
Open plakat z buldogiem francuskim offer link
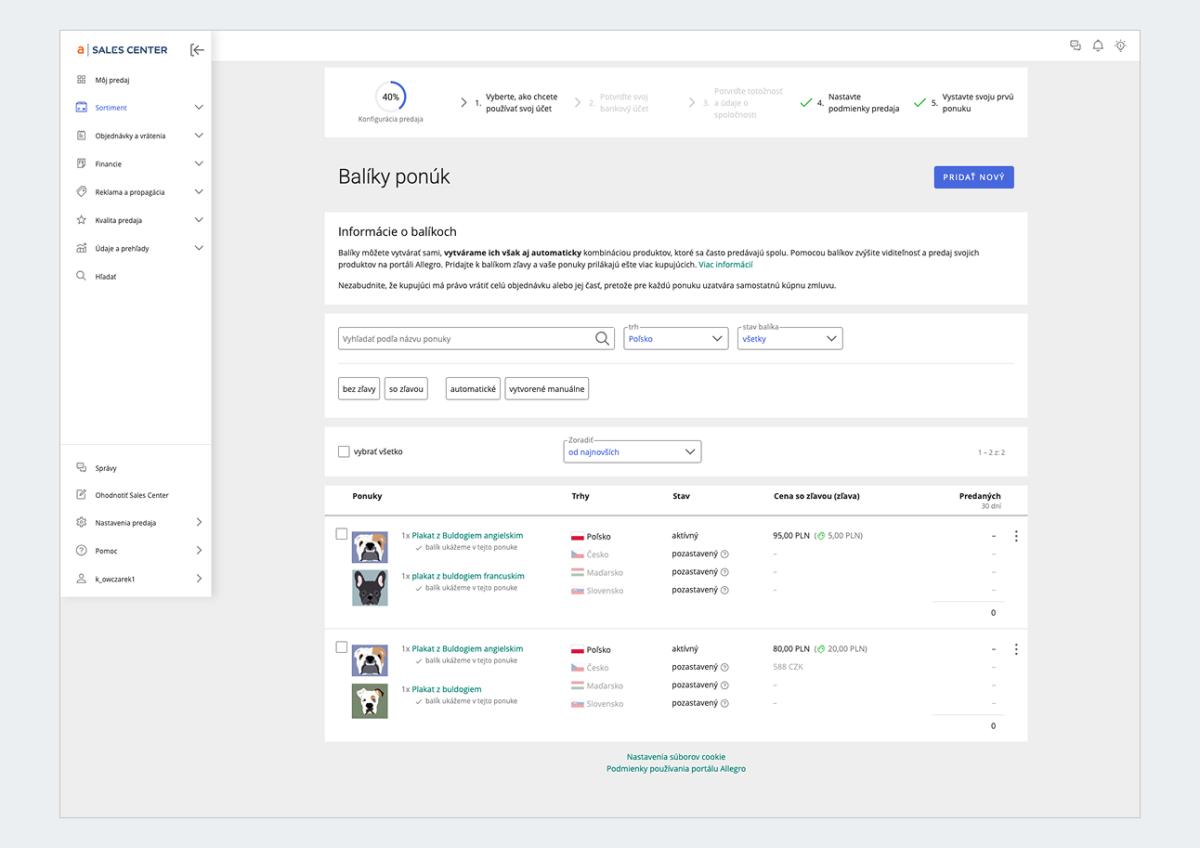[468, 576]
